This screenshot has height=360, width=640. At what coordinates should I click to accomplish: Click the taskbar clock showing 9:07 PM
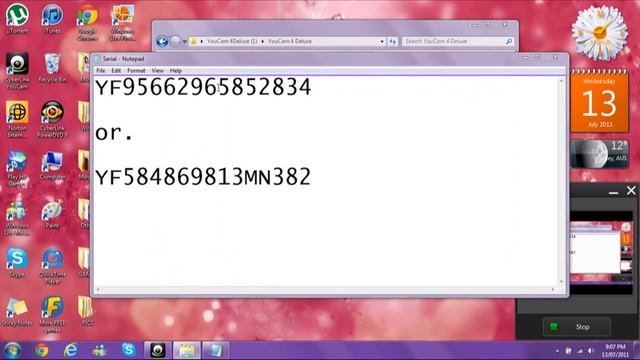(616, 351)
